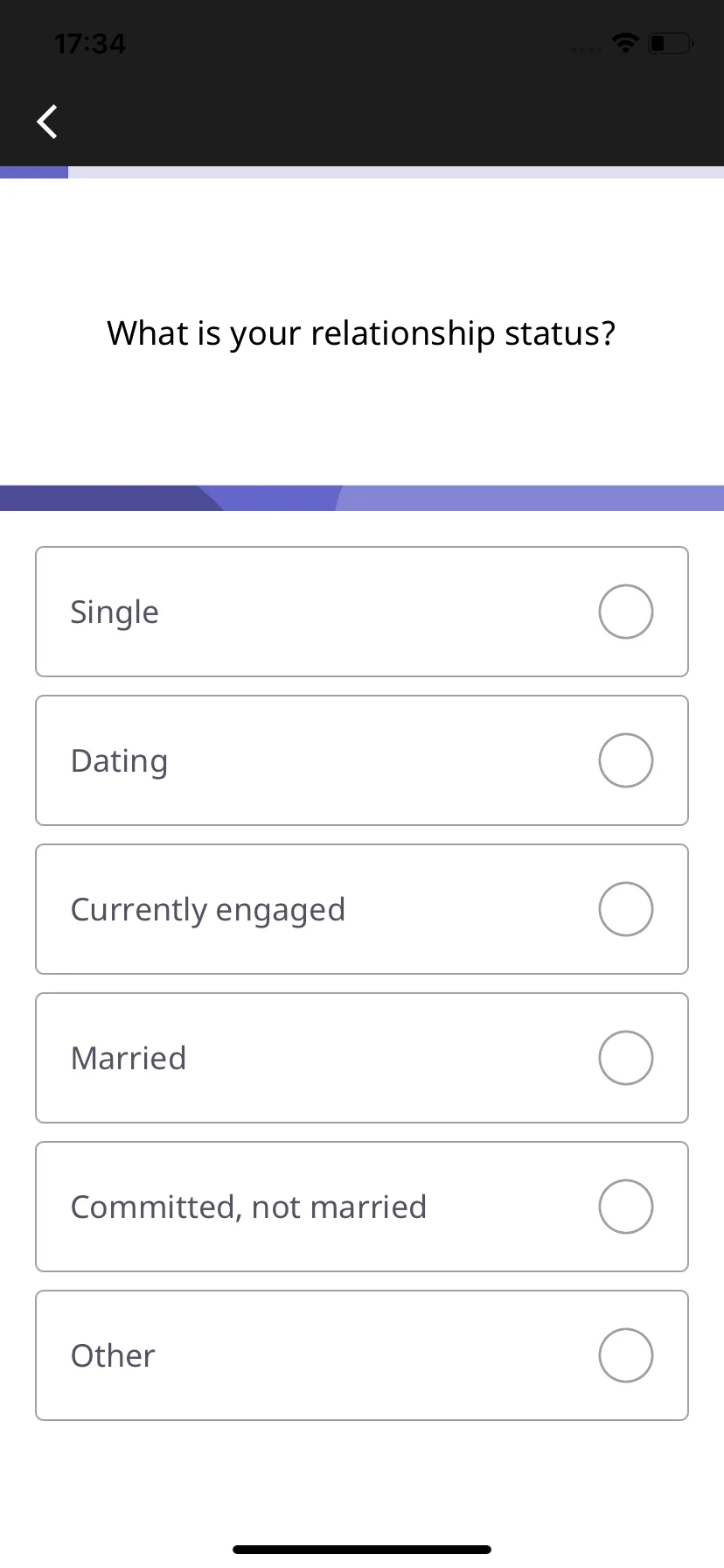Screen dimensions: 724x1568
Task: Pick the Committed, not married radio circle
Action: coord(626,1207)
